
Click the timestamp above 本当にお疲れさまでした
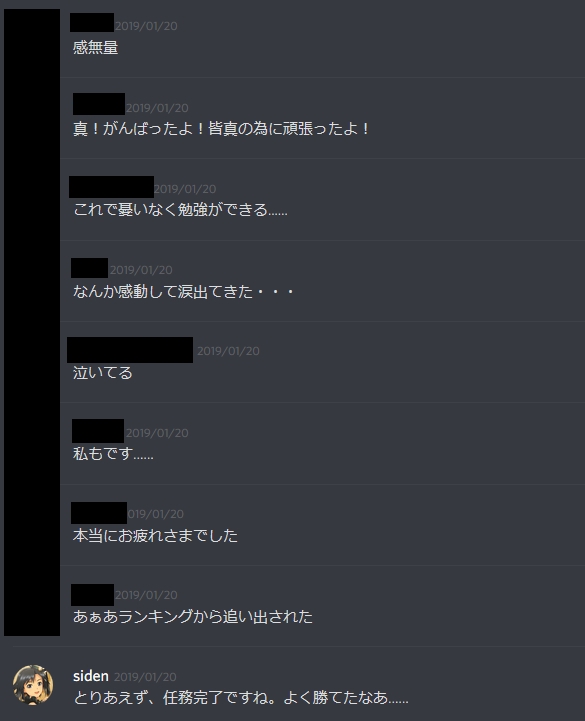point(155,514)
